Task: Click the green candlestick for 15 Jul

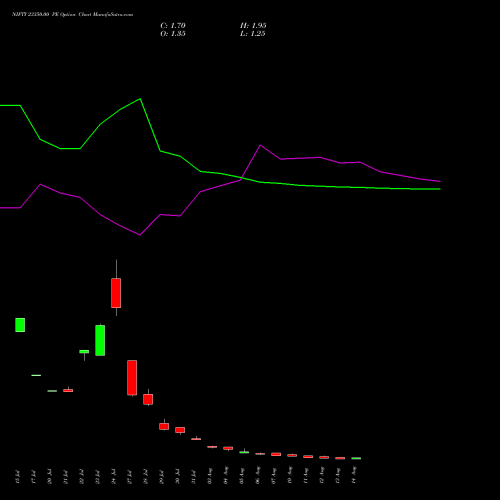Action: pyautogui.click(x=20, y=325)
